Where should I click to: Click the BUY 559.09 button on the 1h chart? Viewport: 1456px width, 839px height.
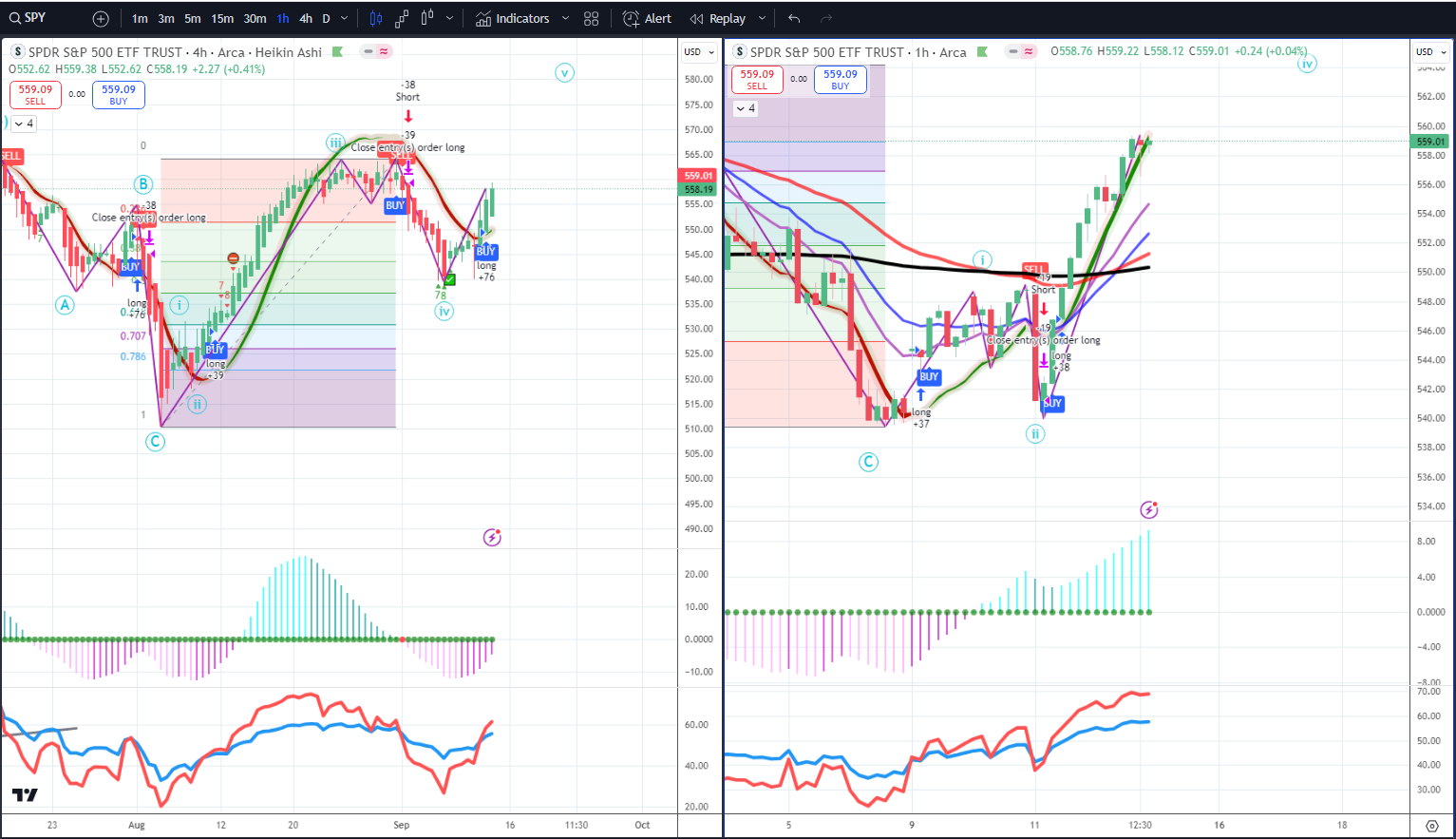point(841,80)
